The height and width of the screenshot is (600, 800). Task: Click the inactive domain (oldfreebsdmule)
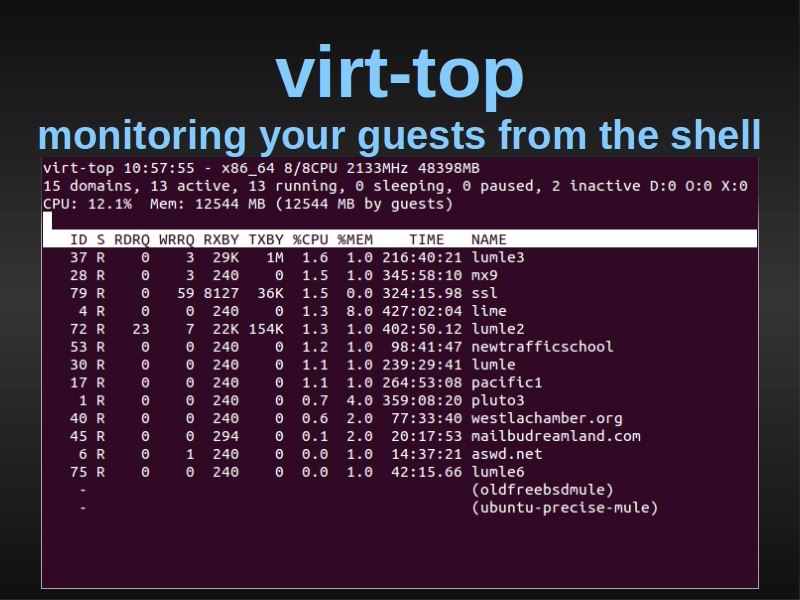(542, 490)
